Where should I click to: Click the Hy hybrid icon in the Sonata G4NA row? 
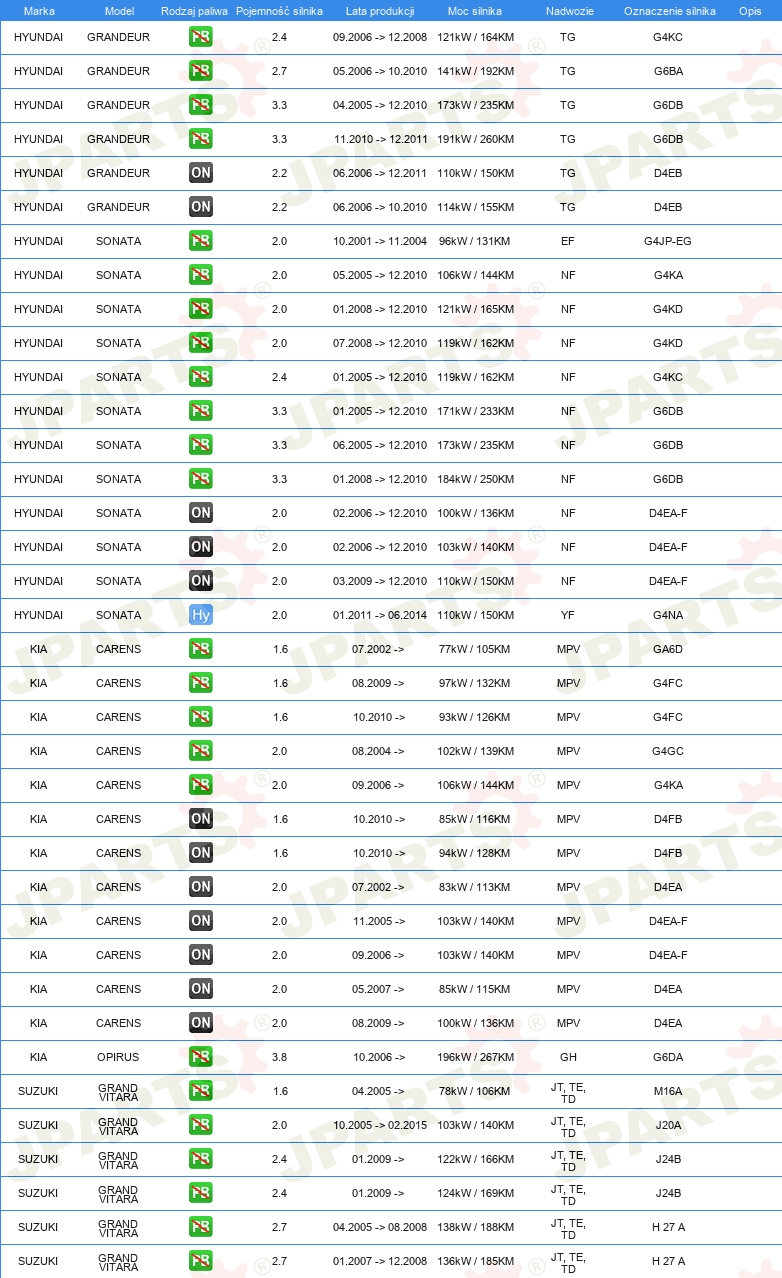(x=201, y=615)
